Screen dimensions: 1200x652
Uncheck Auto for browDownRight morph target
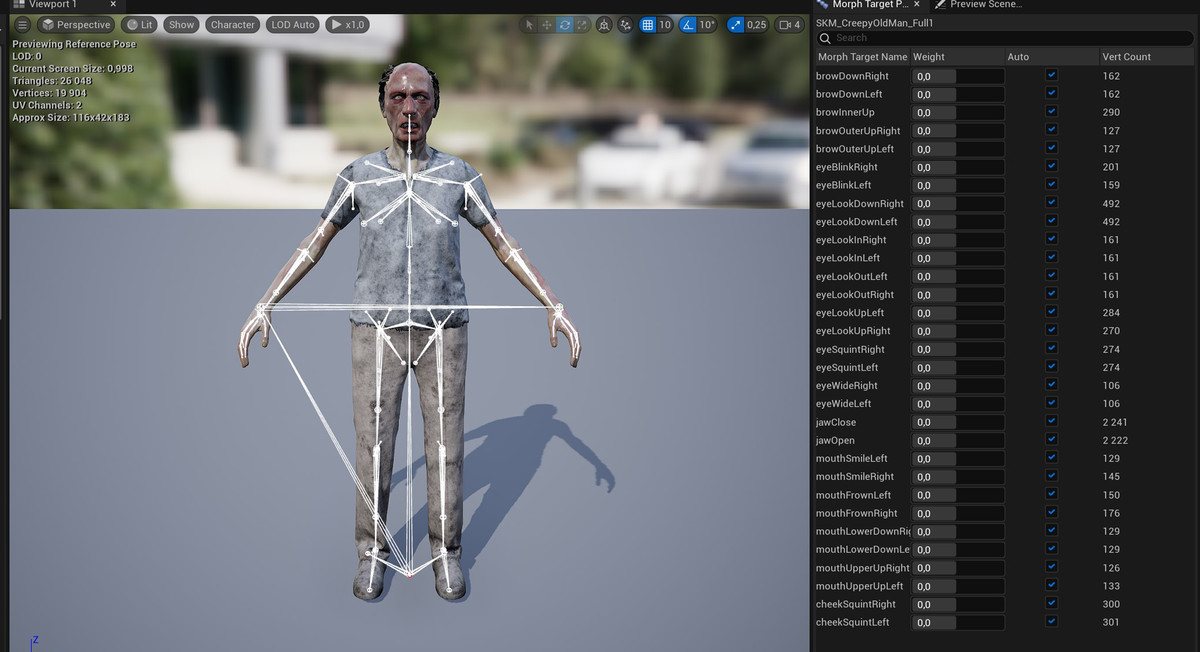click(x=1051, y=75)
